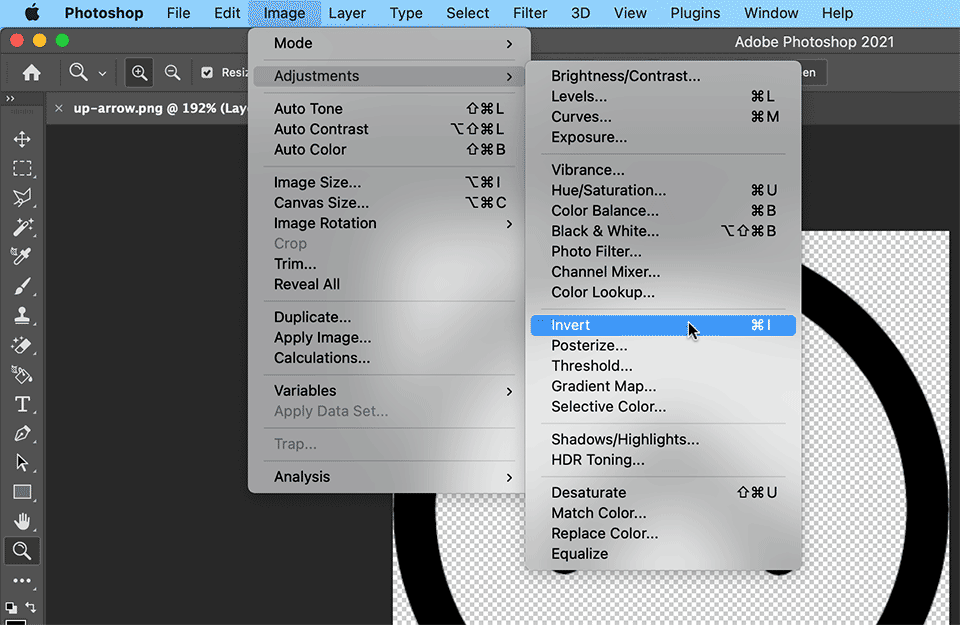The width and height of the screenshot is (960, 625).
Task: Choose Auto Contrast
Action: [389, 129]
